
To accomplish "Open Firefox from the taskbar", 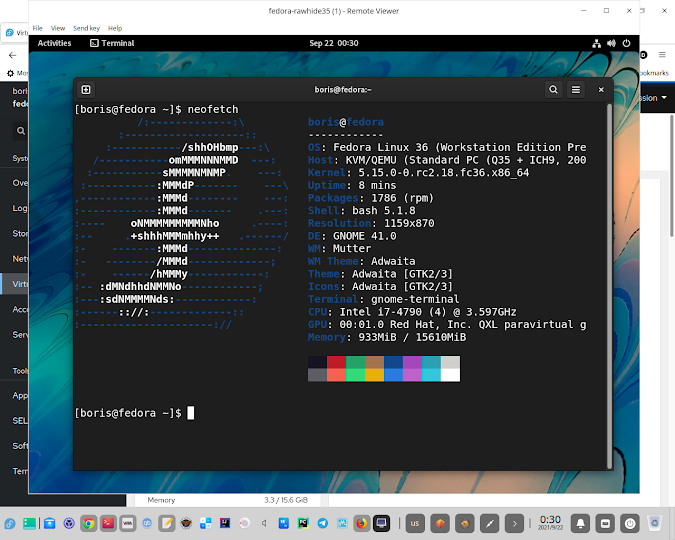I will [x=362, y=524].
